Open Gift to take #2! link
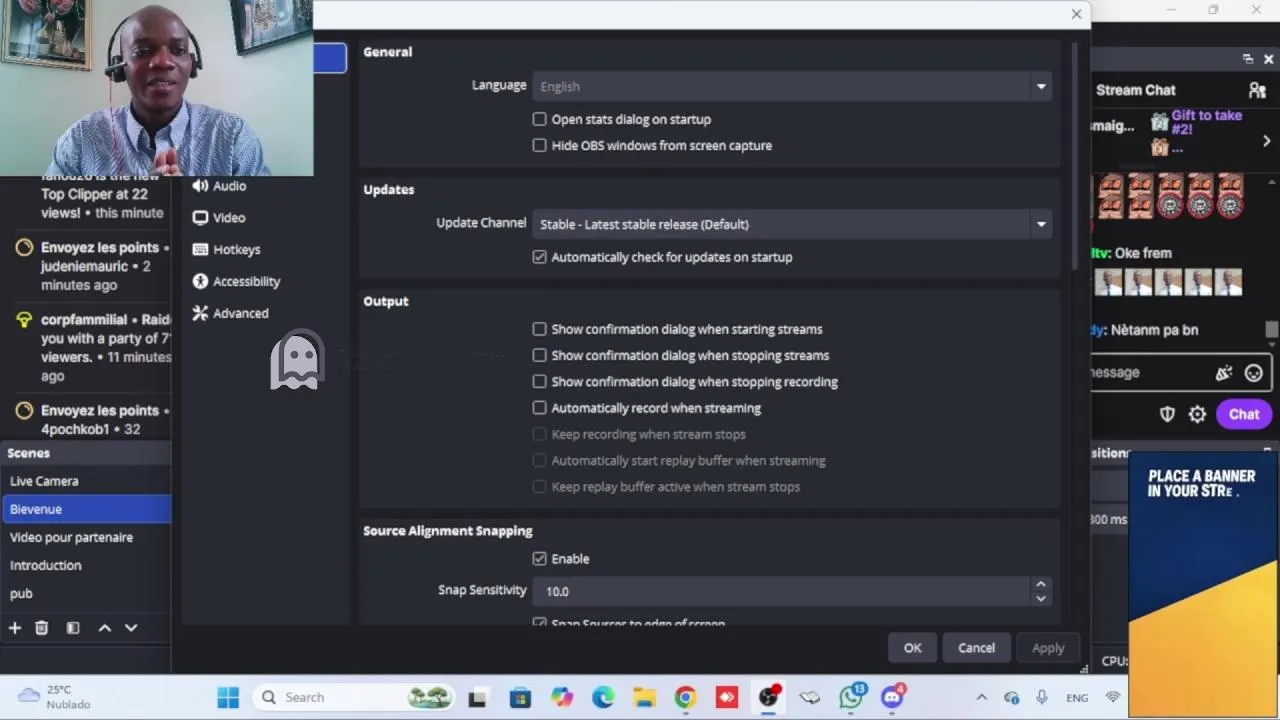1280x720 pixels. [1206, 122]
